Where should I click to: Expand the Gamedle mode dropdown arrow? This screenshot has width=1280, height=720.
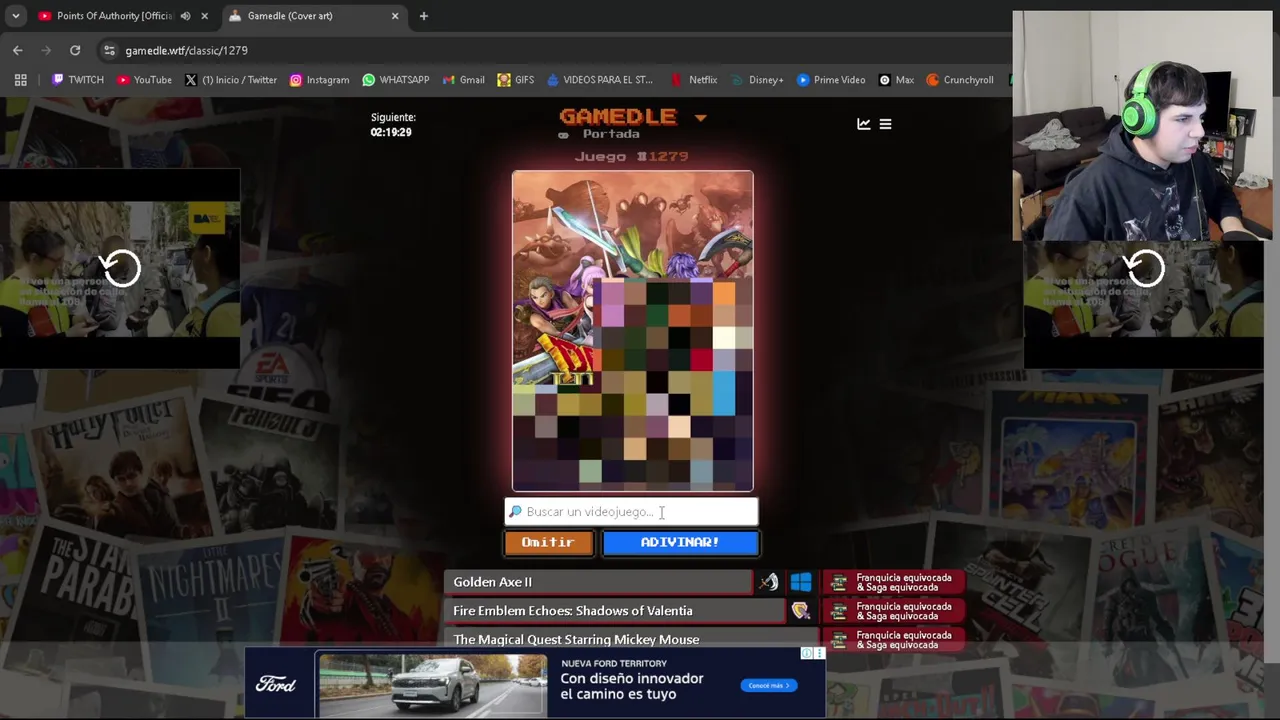(x=700, y=118)
